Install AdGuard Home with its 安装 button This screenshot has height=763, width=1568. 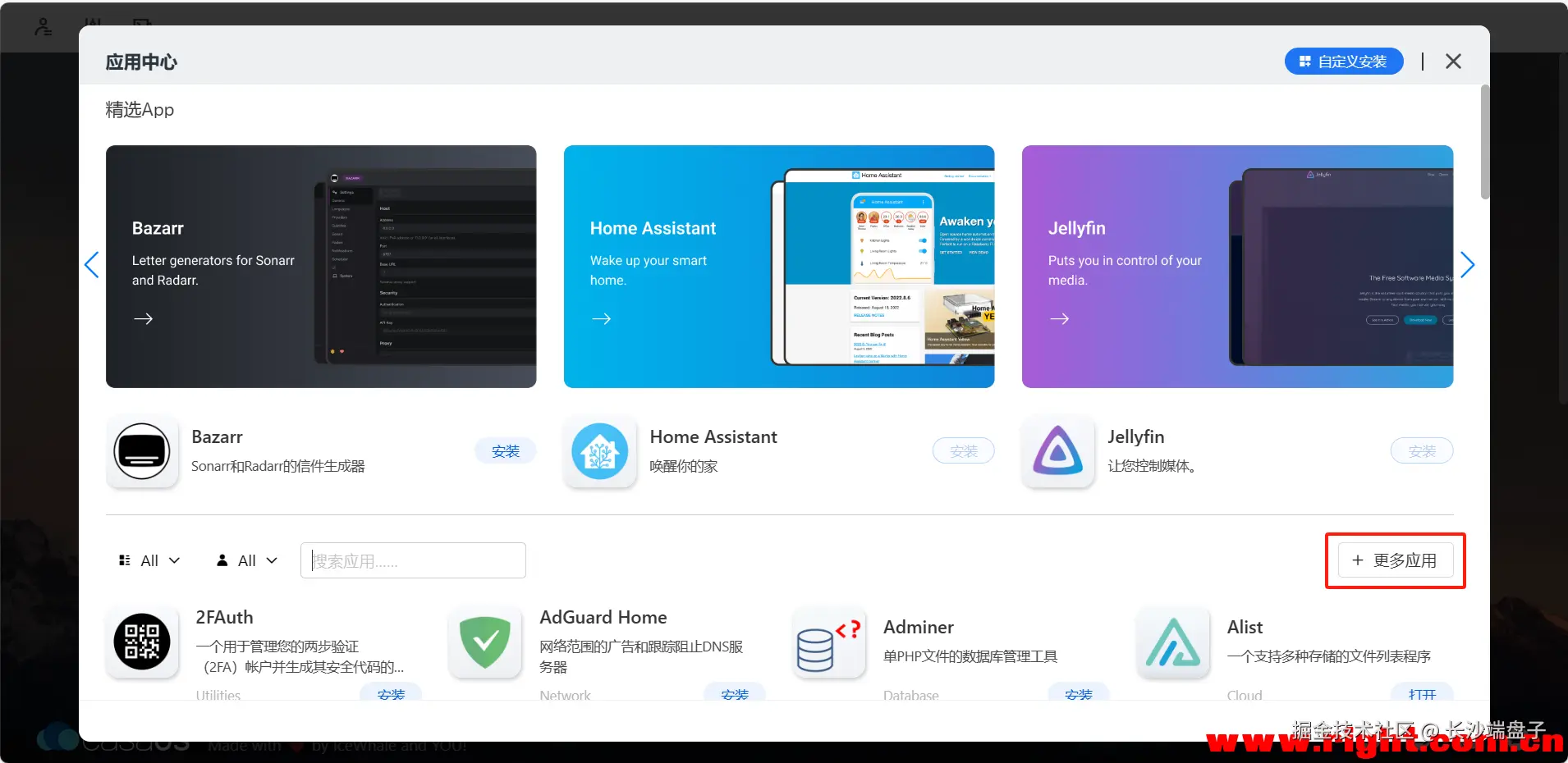[x=735, y=692]
